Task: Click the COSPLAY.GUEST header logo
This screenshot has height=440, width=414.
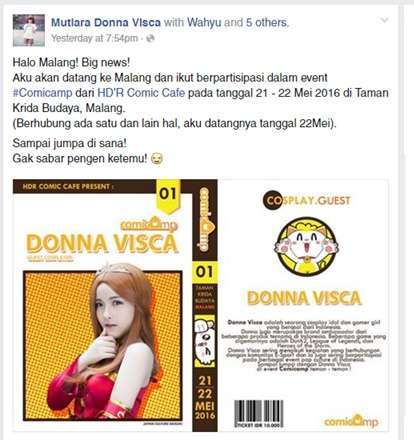Action: coord(307,200)
